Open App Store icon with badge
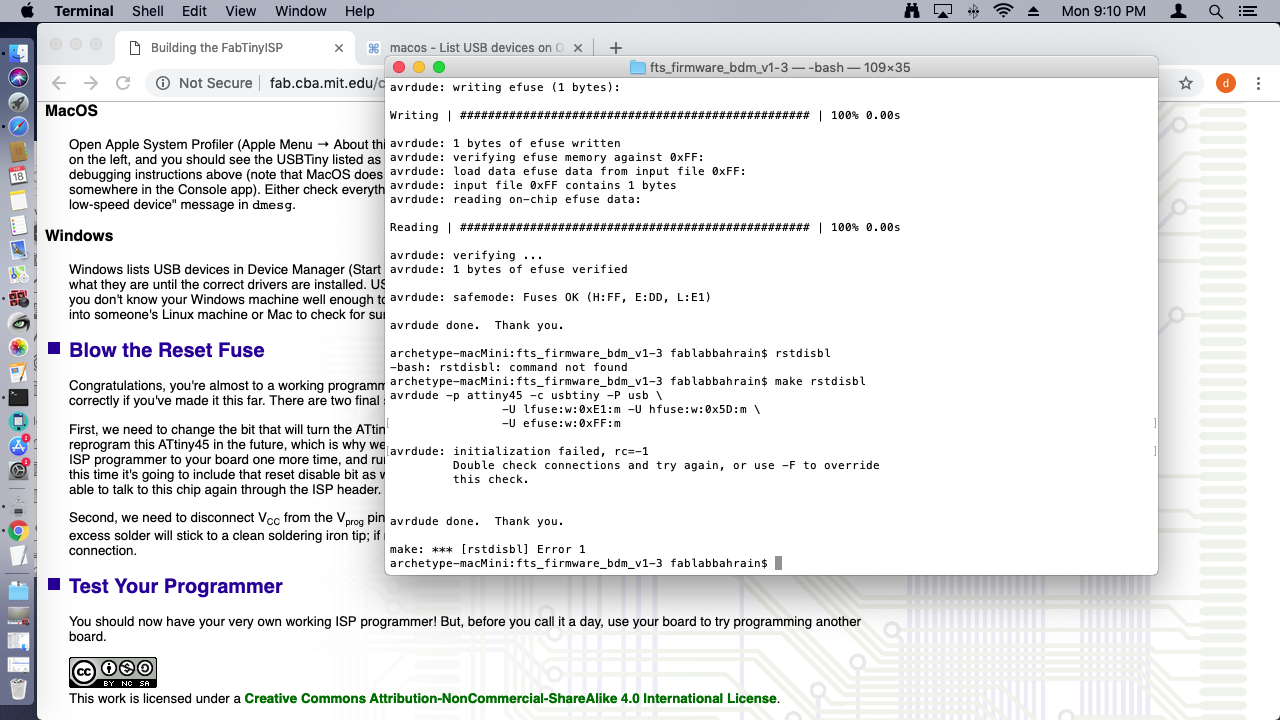 (x=18, y=446)
